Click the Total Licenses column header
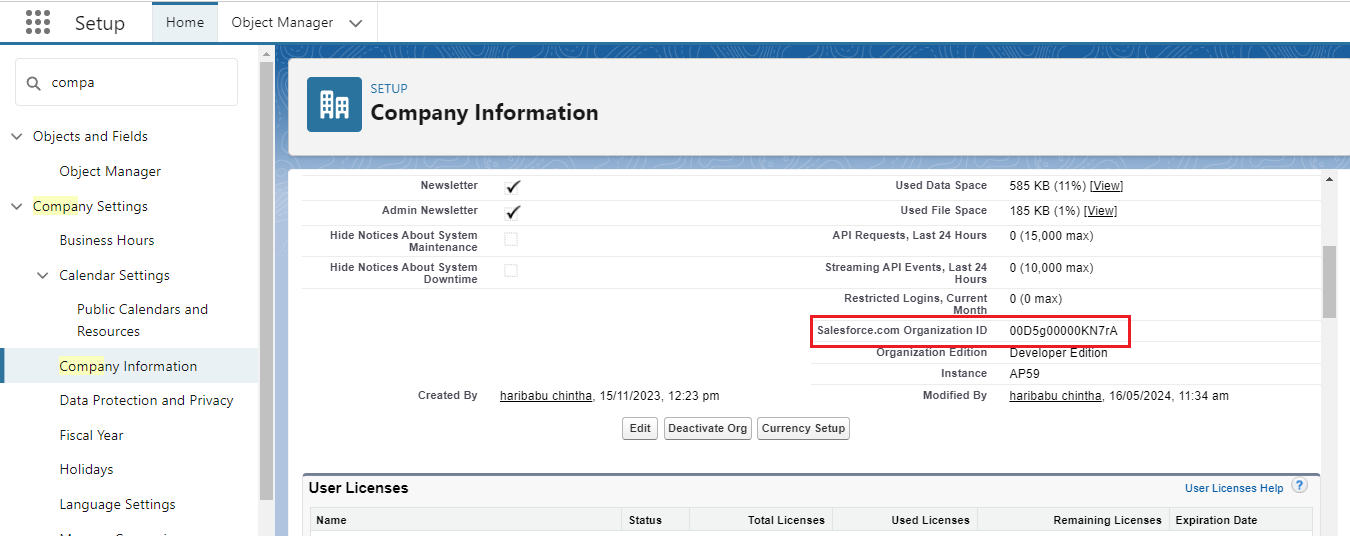 point(761,520)
